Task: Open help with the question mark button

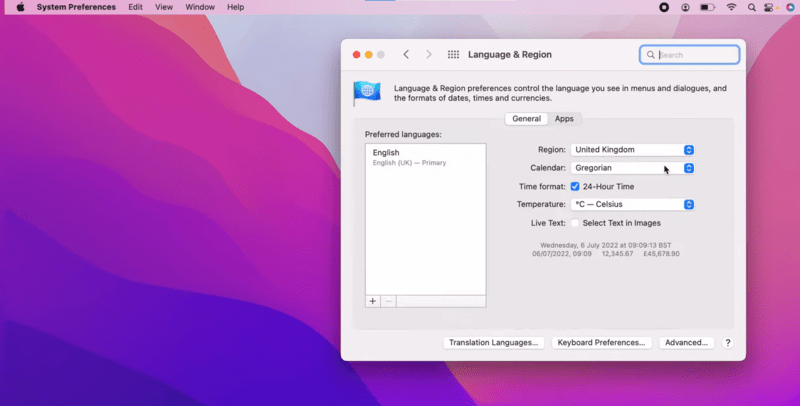Action: (728, 343)
